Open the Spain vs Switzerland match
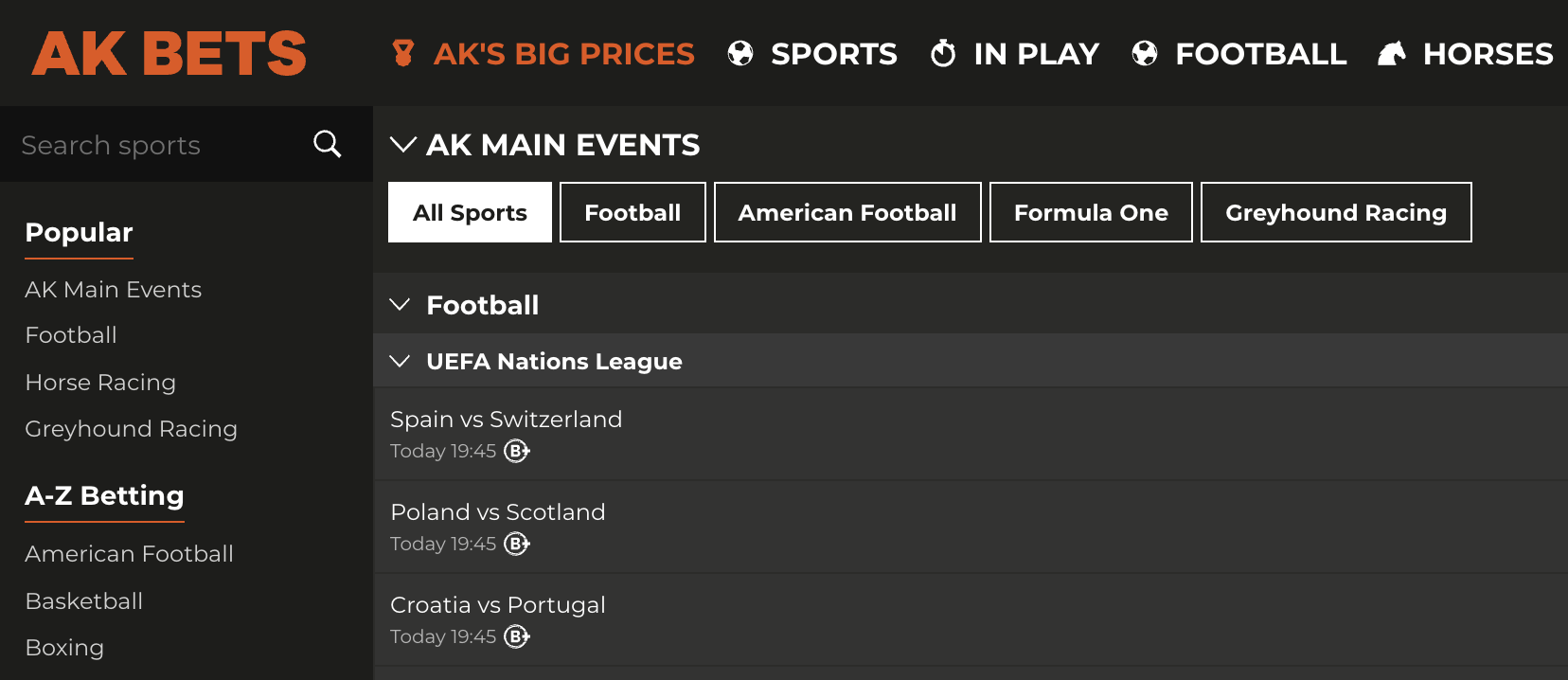This screenshot has width=1568, height=680. [971, 434]
